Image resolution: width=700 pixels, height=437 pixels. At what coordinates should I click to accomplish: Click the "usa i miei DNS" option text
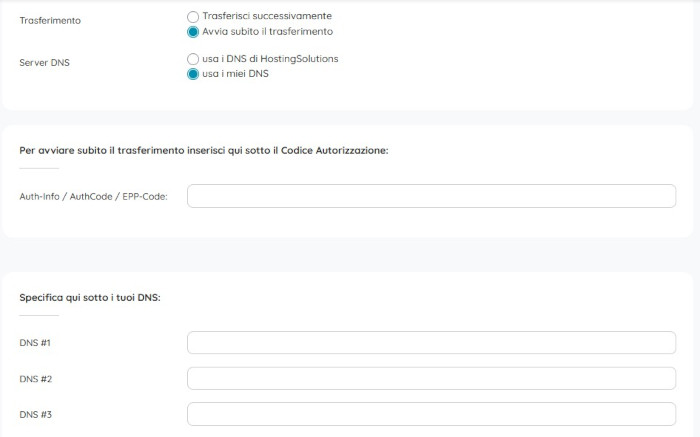click(235, 74)
